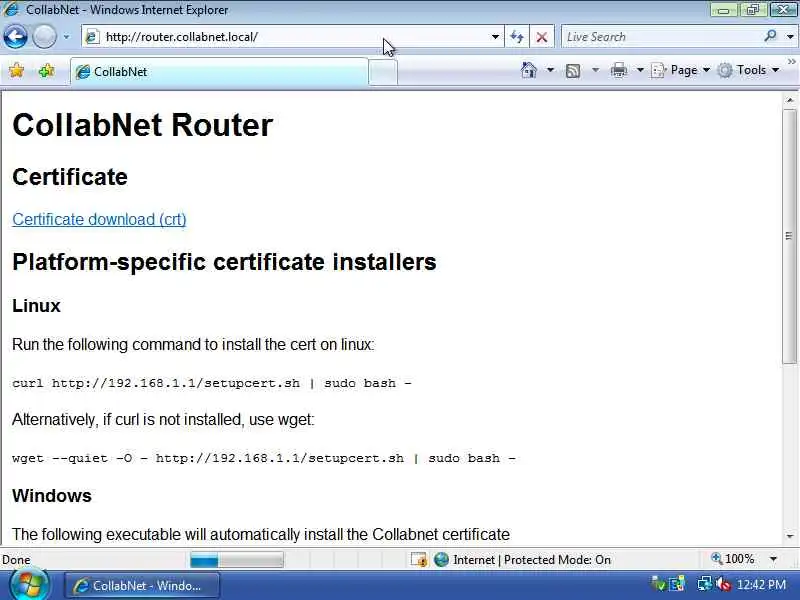The width and height of the screenshot is (800, 600).
Task: Click the popup blocker status icon
Action: (419, 560)
